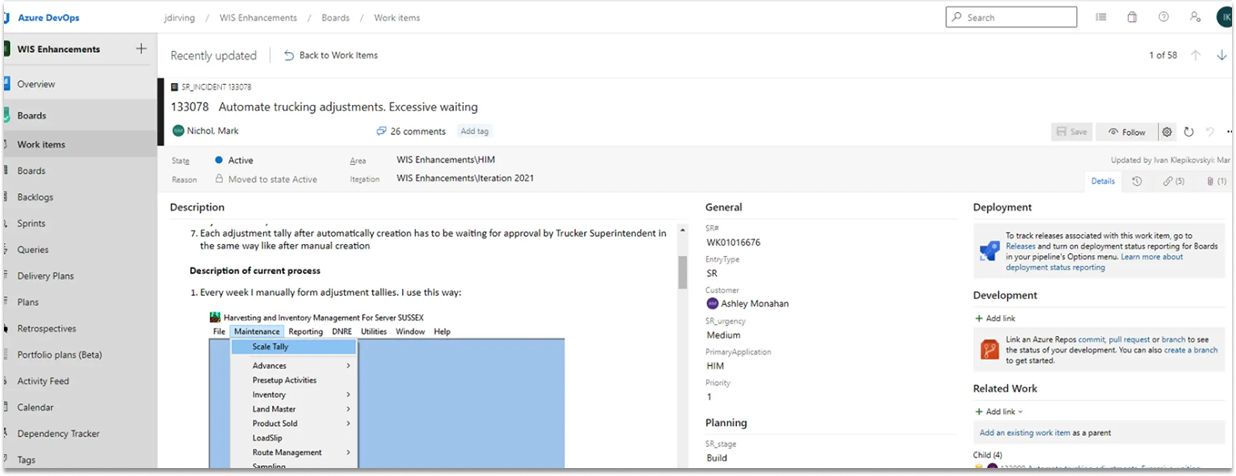Refresh the work item

pos(1189,132)
